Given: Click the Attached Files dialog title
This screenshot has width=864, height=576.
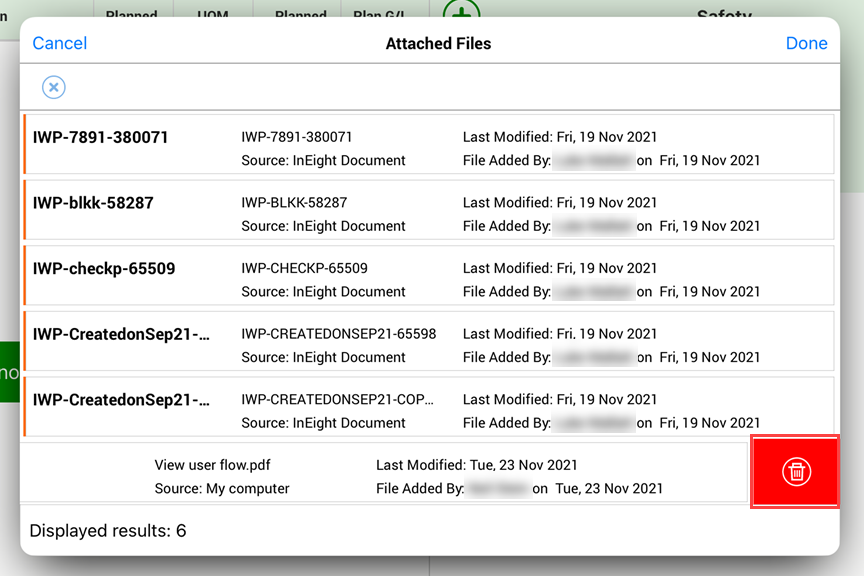Looking at the screenshot, I should click(438, 43).
